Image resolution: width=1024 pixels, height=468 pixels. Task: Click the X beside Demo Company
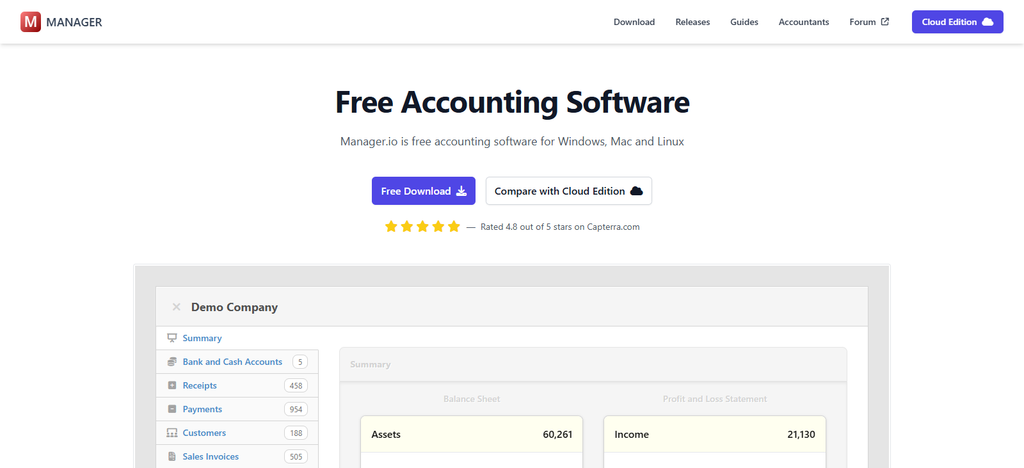176,307
